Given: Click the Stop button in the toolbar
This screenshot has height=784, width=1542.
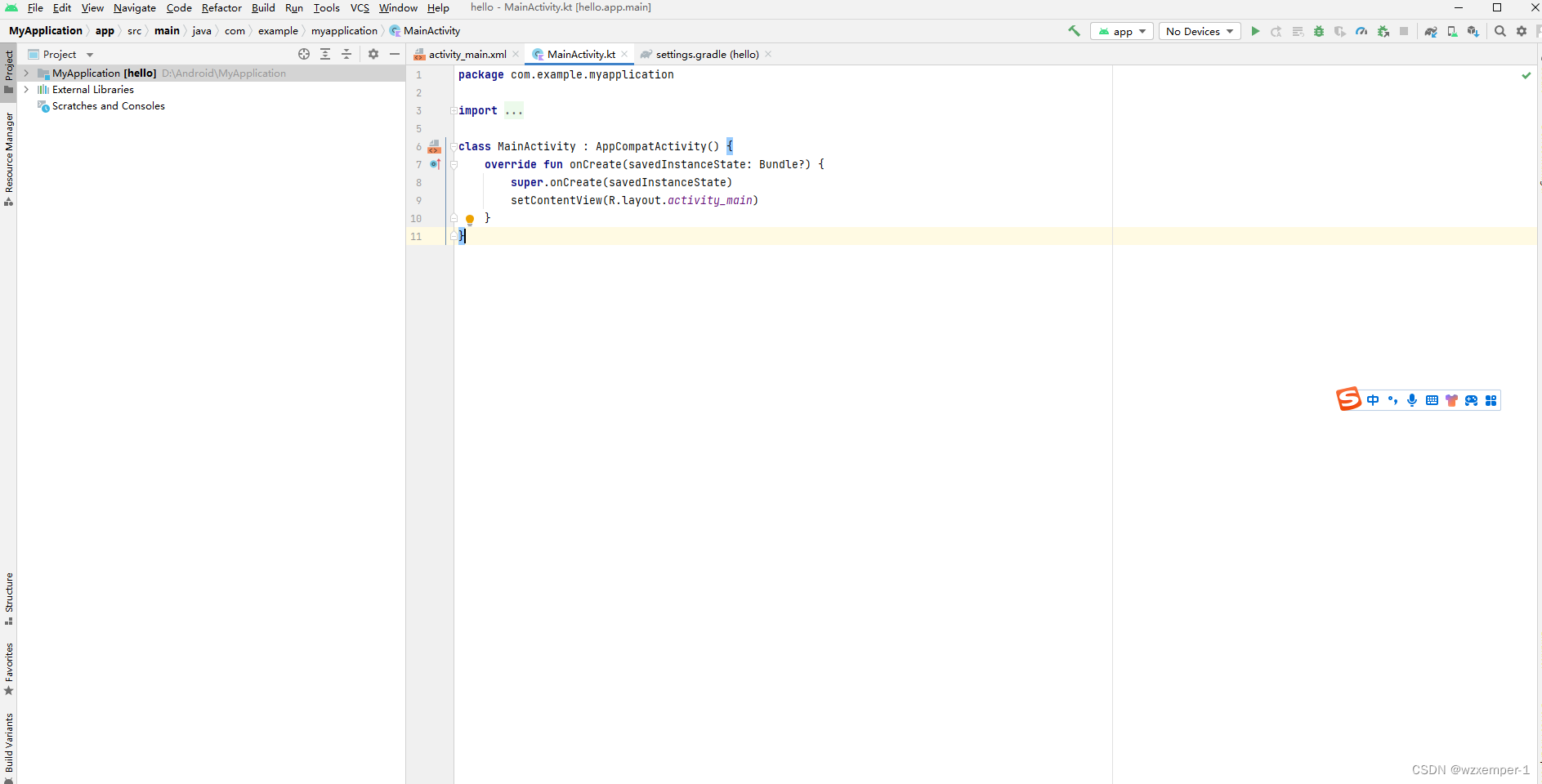Looking at the screenshot, I should click(1405, 32).
